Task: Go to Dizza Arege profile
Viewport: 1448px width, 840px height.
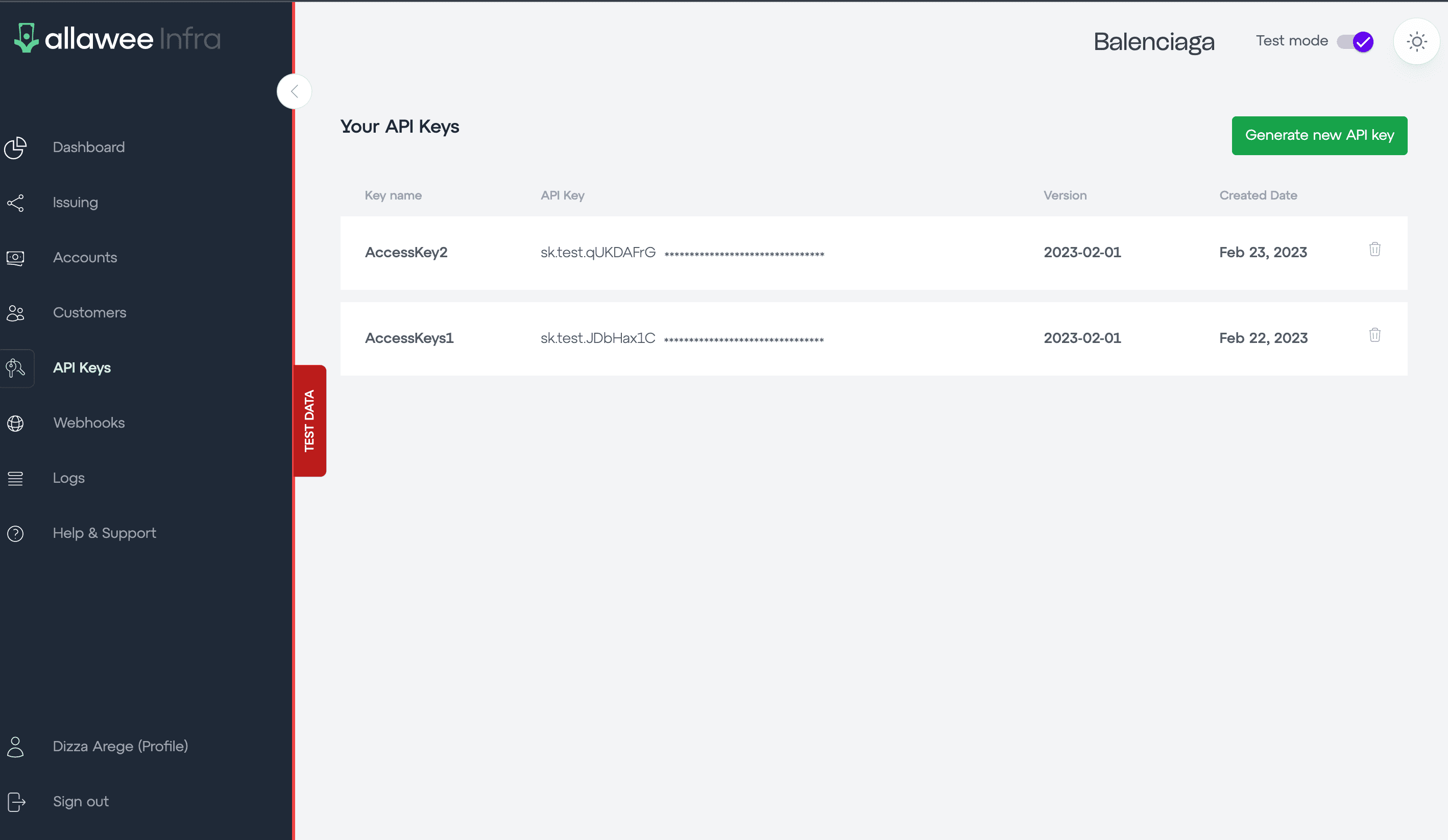Action: (x=120, y=747)
